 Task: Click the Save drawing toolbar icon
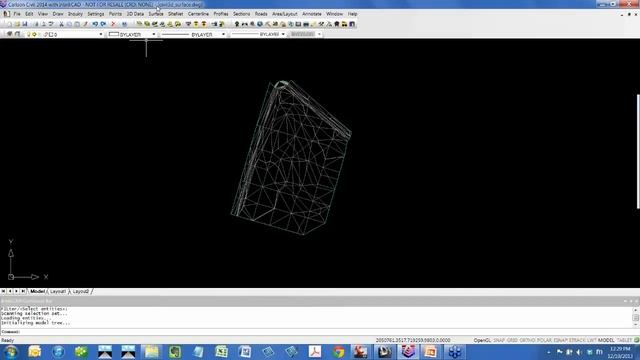point(25,24)
